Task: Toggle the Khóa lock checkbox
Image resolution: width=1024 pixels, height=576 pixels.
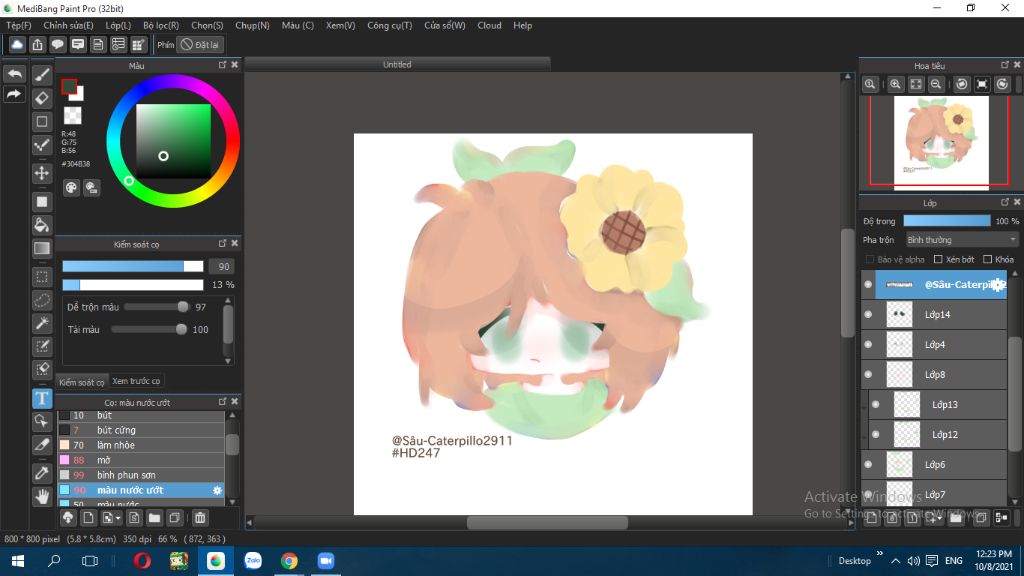Action: pos(987,259)
